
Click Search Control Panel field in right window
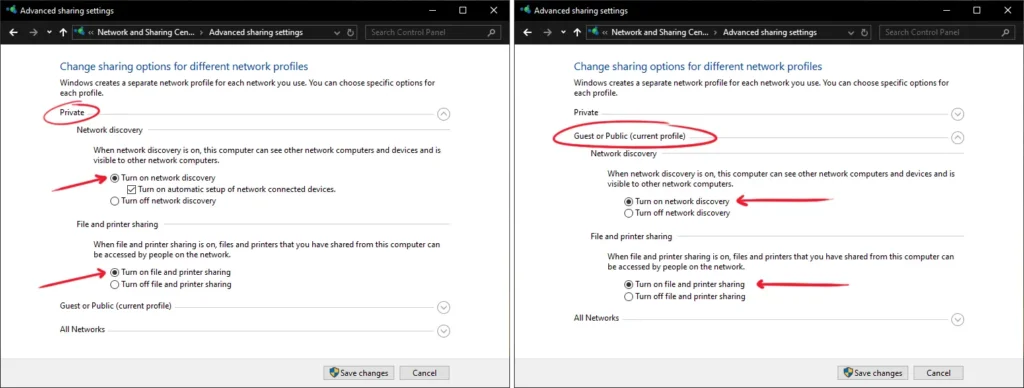pyautogui.click(x=947, y=33)
